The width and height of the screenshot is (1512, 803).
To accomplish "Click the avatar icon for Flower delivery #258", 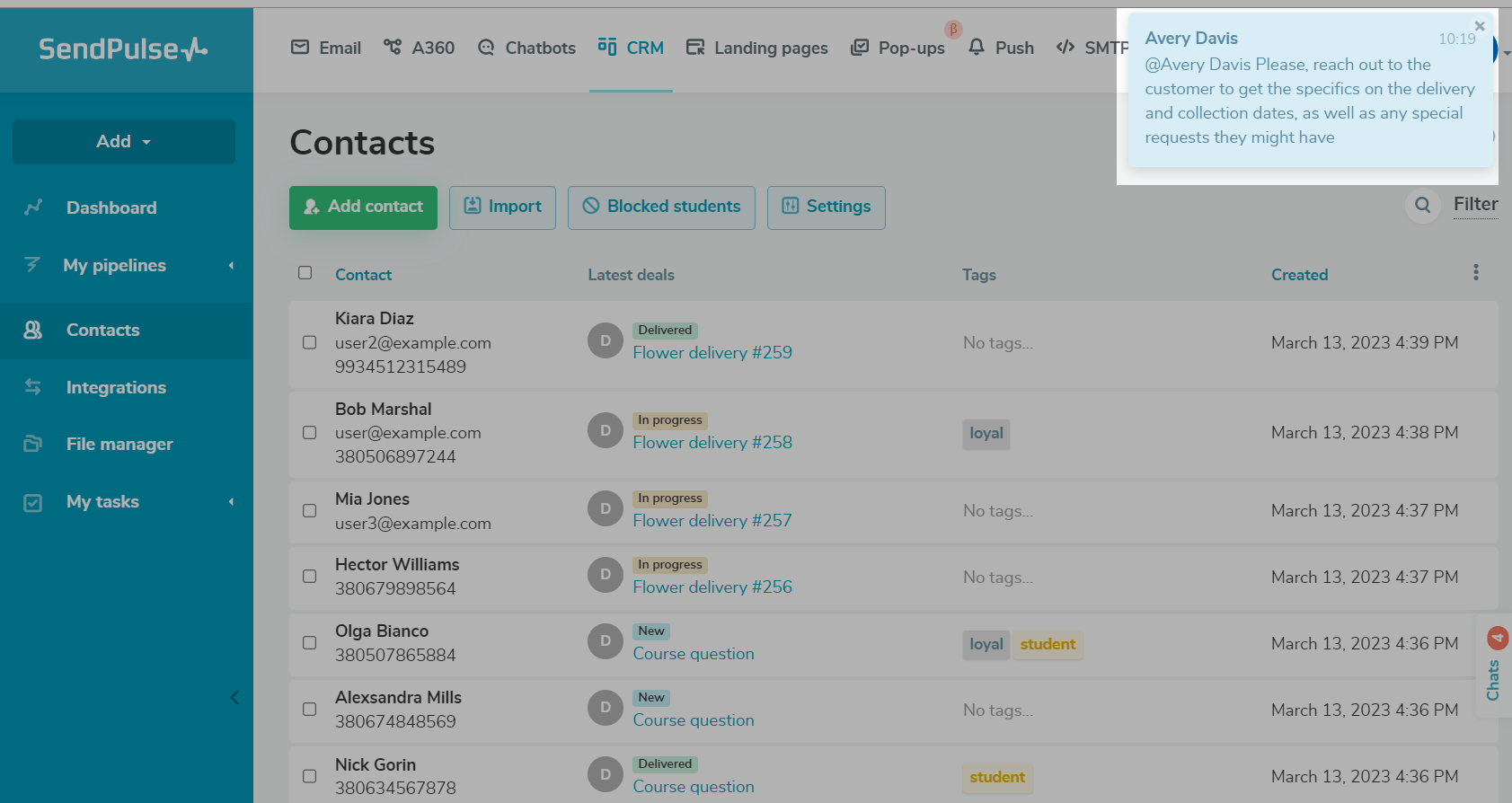I will (606, 431).
